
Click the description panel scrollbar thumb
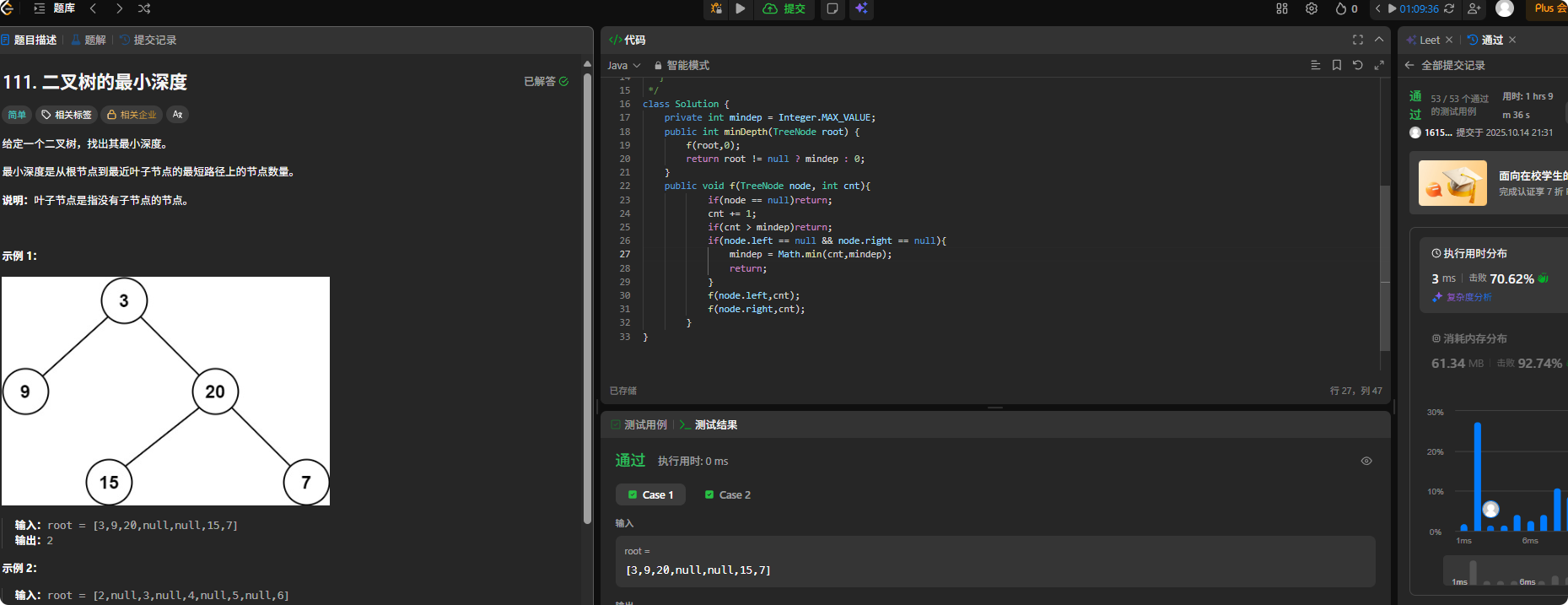pyautogui.click(x=587, y=298)
